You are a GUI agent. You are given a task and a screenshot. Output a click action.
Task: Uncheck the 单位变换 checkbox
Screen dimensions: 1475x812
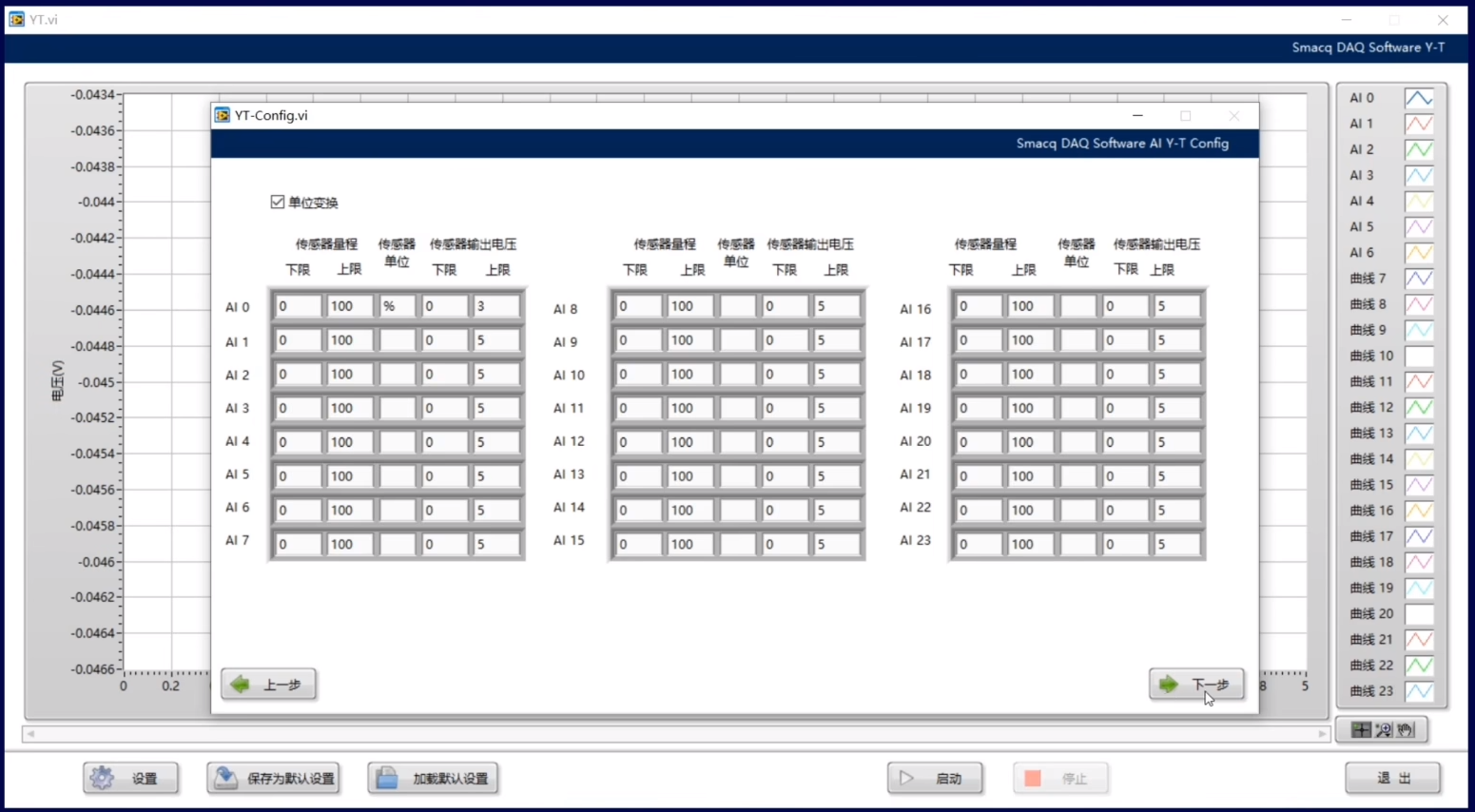tap(278, 202)
